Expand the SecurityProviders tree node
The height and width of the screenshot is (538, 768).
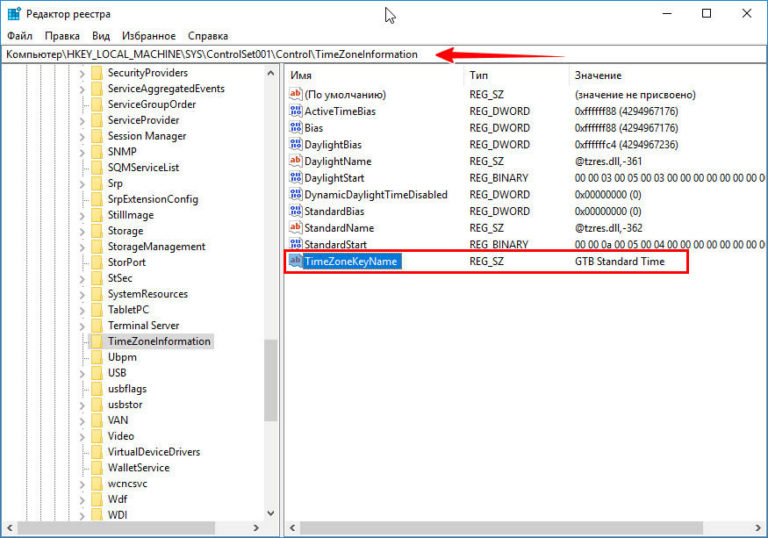coord(81,73)
